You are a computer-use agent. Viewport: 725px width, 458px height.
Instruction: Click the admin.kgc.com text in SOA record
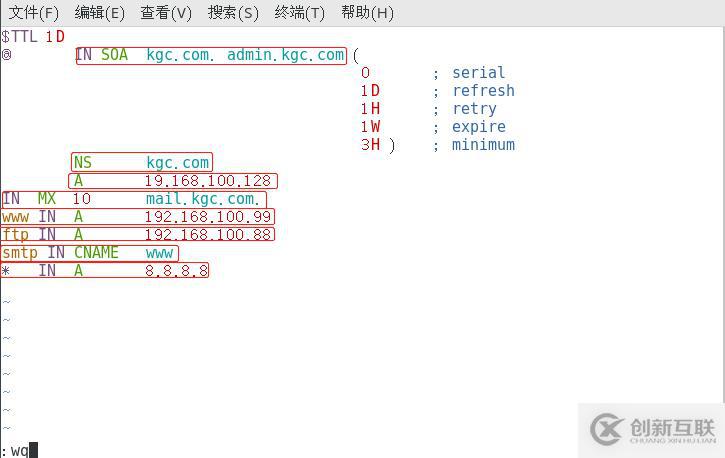[x=285, y=55]
